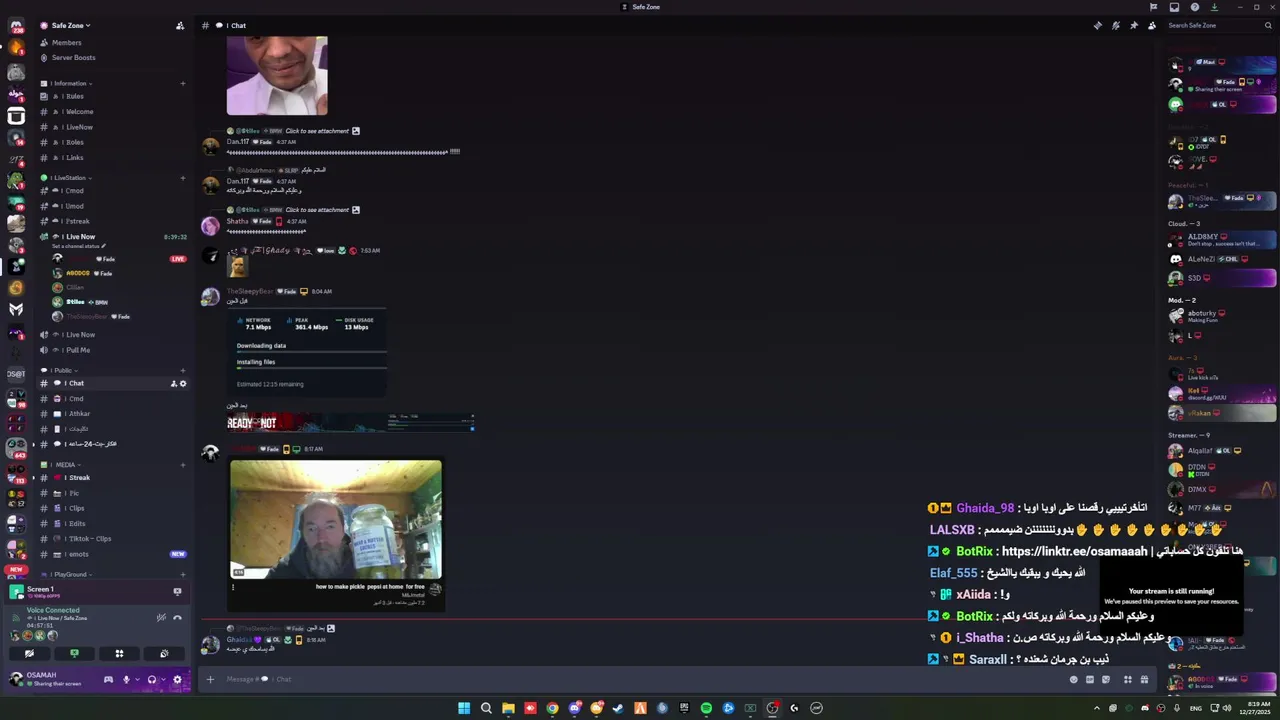The image size is (1280, 720).
Task: Open game controller icon in user panel
Action: tap(108, 679)
